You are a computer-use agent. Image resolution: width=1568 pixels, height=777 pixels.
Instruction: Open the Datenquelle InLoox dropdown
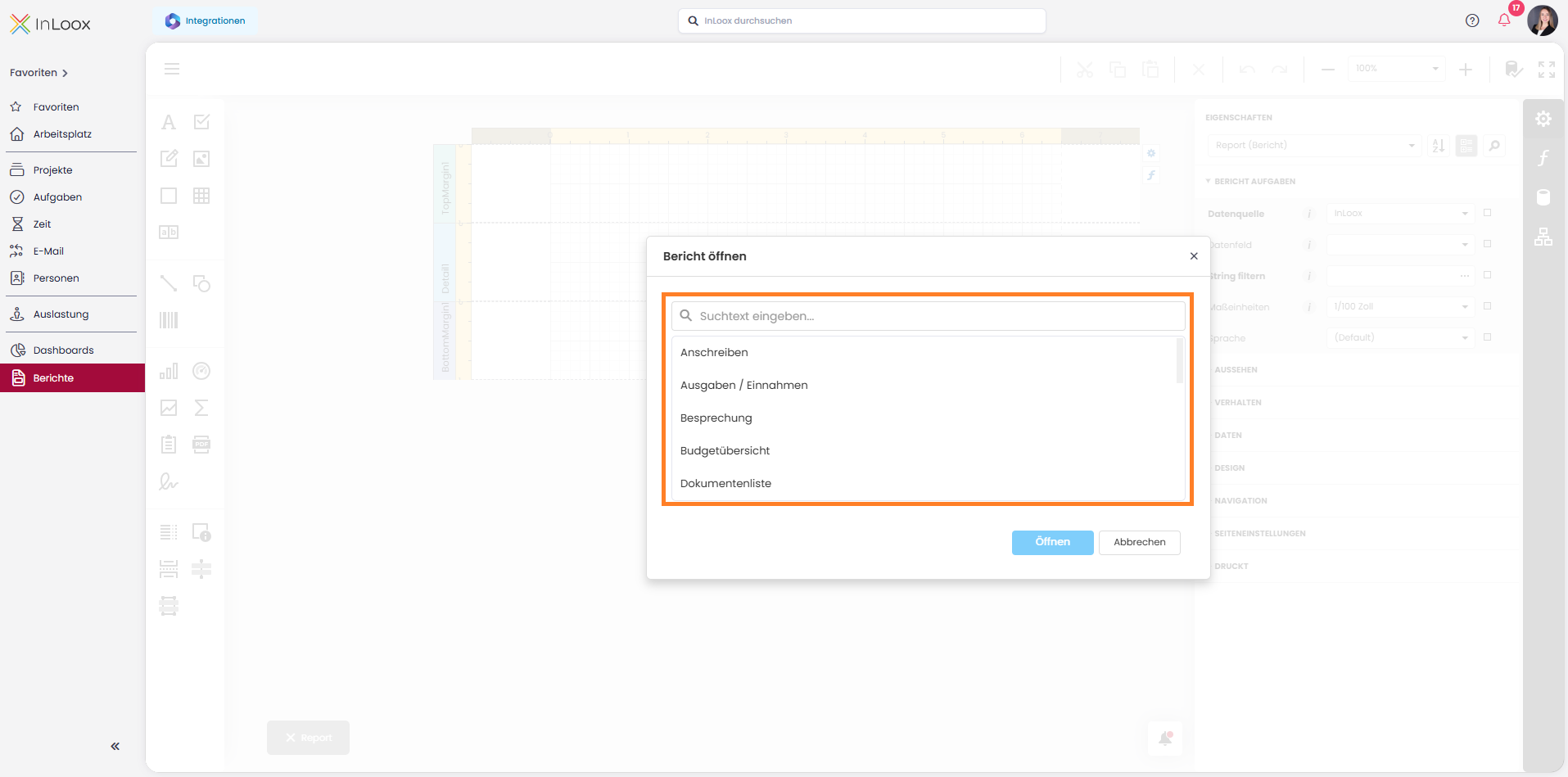click(1400, 214)
